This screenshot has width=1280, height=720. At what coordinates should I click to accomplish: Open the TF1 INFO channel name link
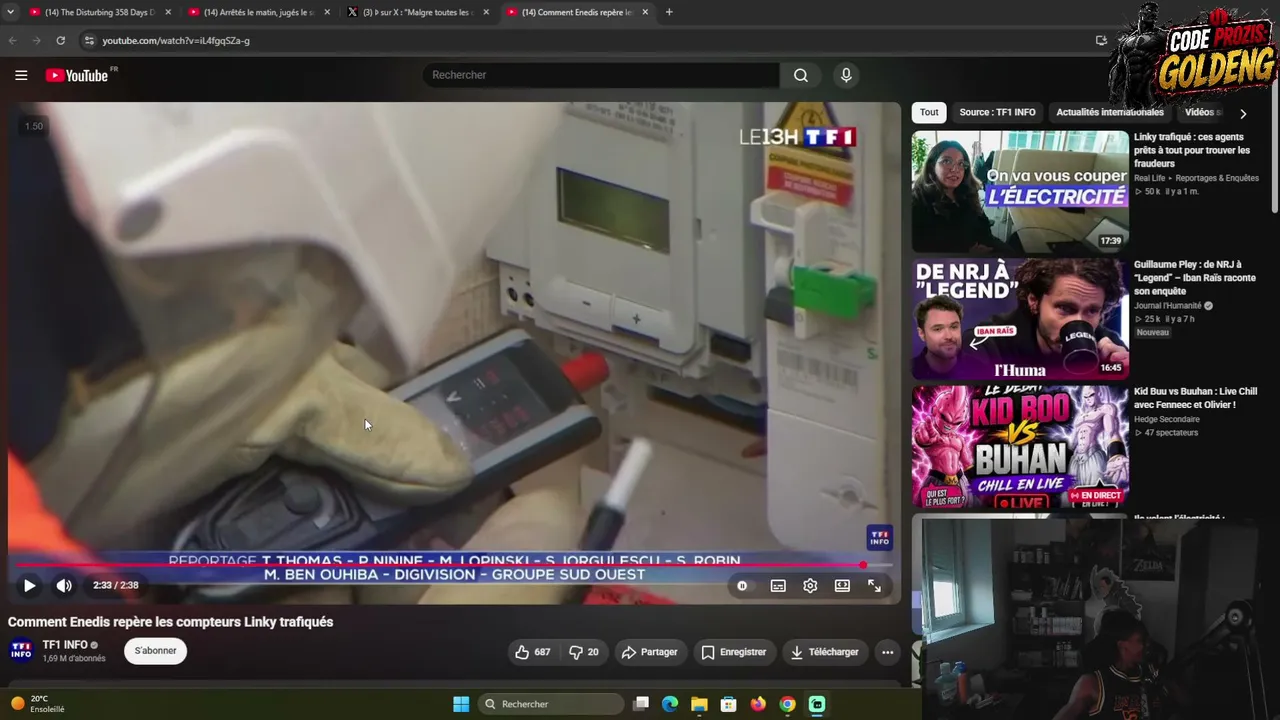click(65, 645)
